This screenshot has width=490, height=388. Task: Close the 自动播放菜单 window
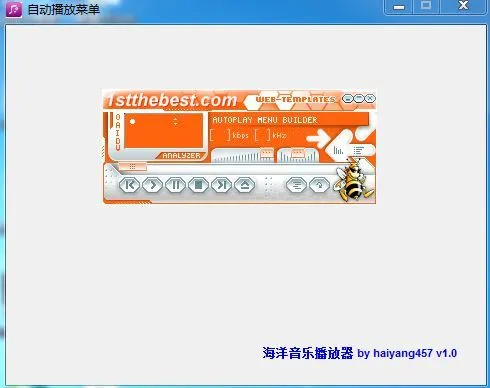pyautogui.click(x=463, y=6)
